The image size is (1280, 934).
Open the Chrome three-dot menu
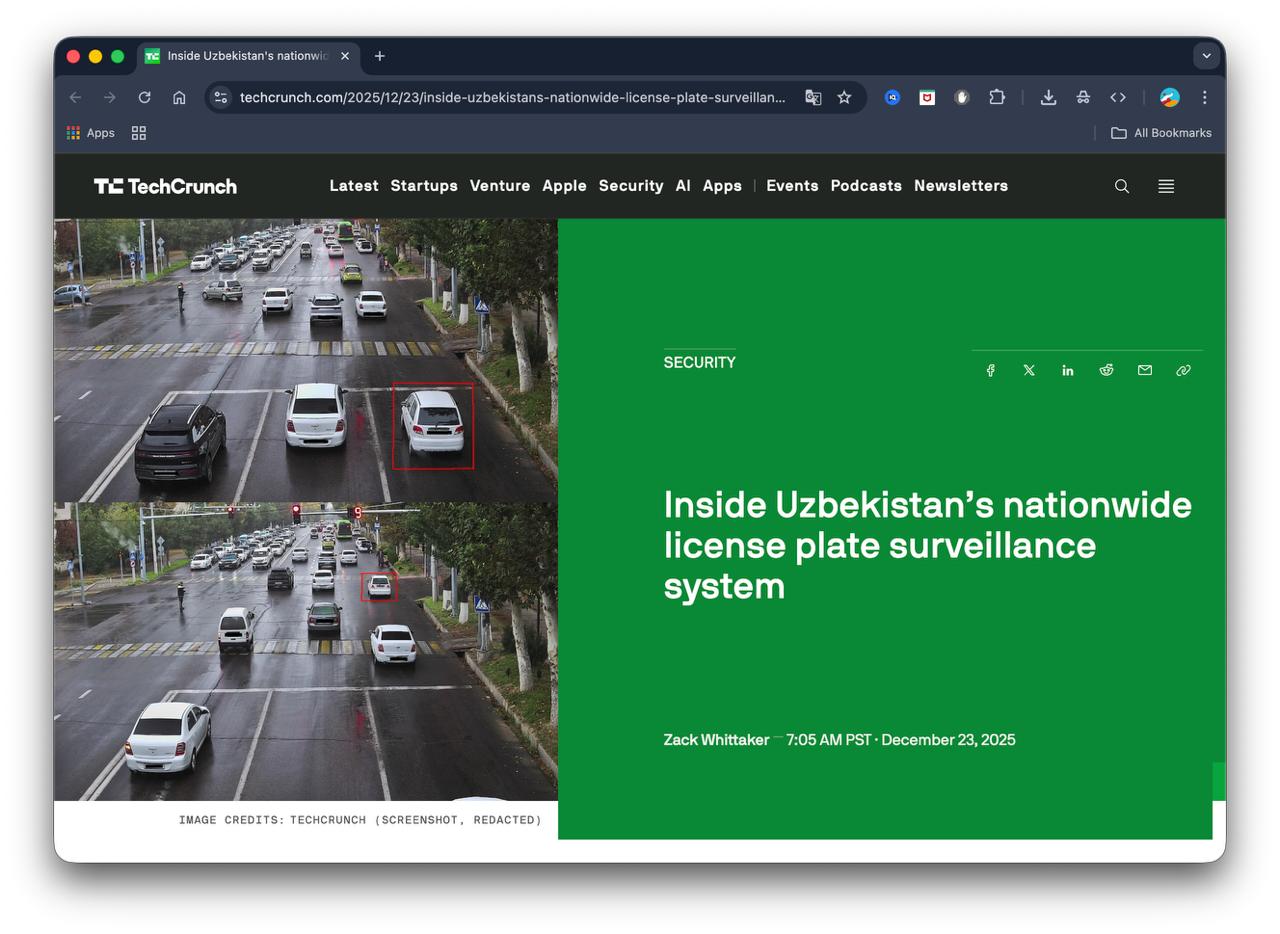pyautogui.click(x=1204, y=97)
